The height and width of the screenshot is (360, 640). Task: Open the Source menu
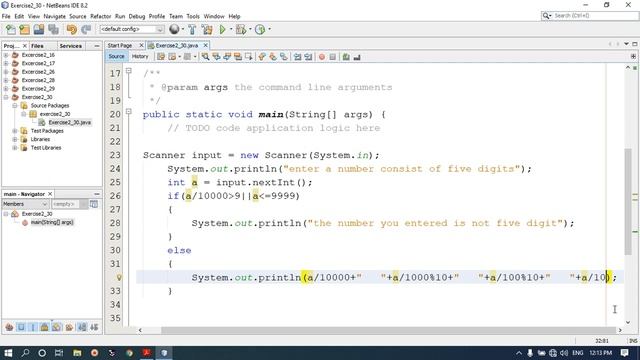78,16
